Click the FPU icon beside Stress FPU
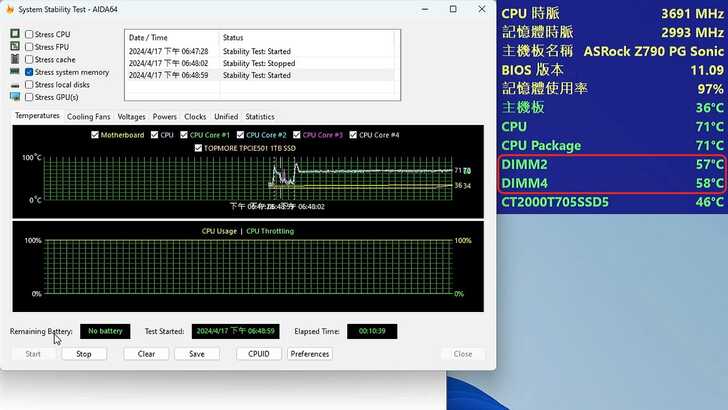The image size is (728, 410). [15, 47]
